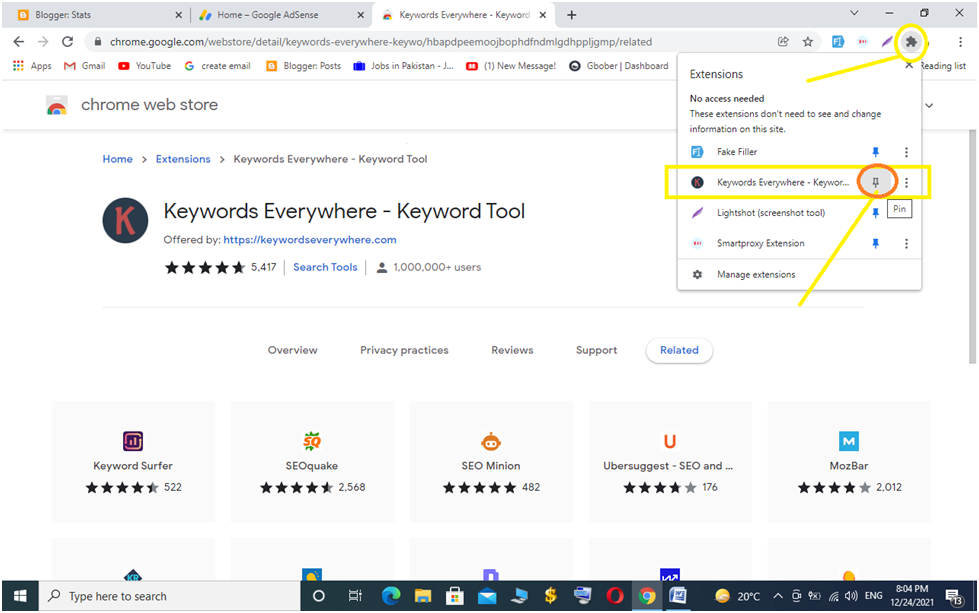
Task: Open the Reading list
Action: tap(943, 66)
